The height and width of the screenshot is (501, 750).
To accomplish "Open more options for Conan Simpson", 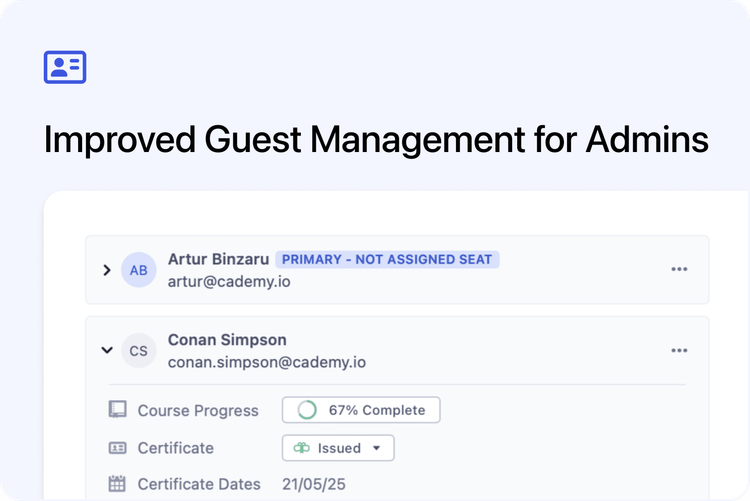I will (679, 350).
